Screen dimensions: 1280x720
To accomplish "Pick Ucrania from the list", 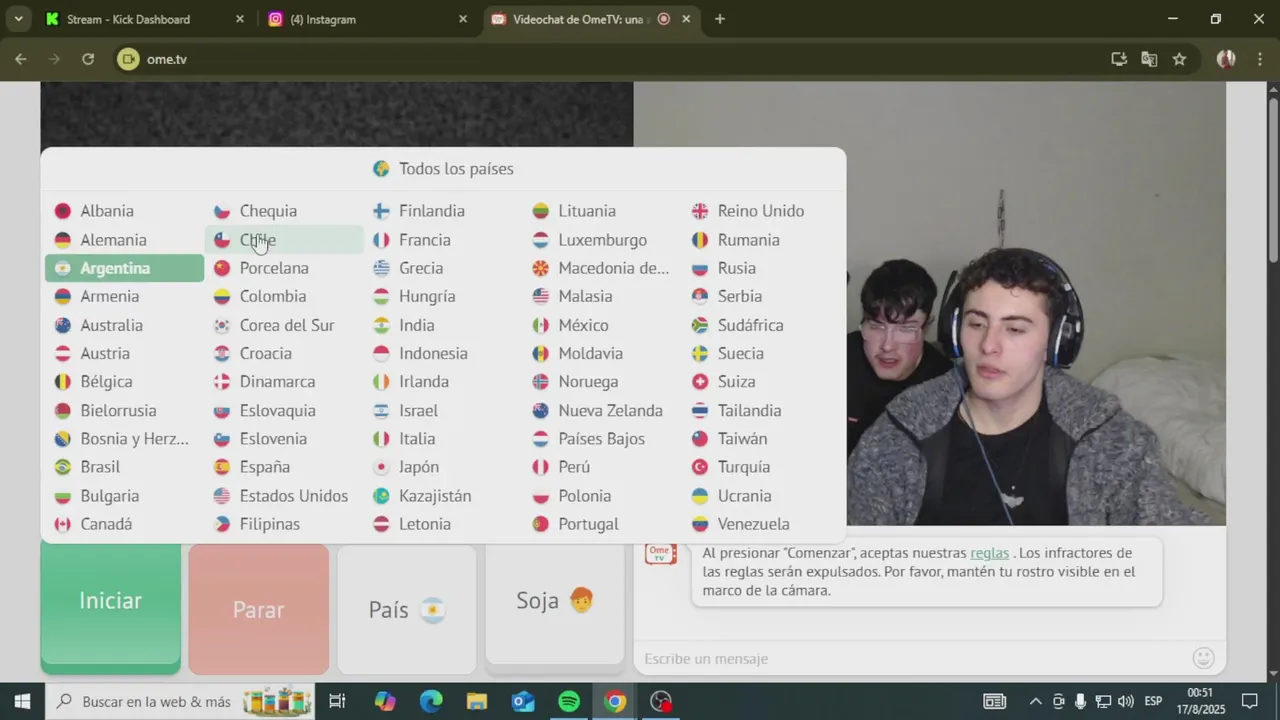I will pyautogui.click(x=762, y=496).
